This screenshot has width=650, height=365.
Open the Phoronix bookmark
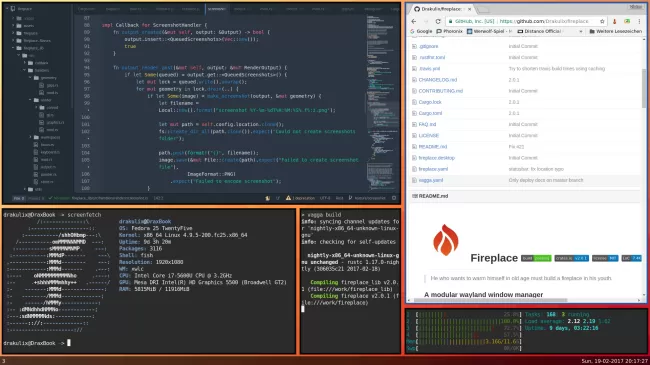pyautogui.click(x=449, y=31)
